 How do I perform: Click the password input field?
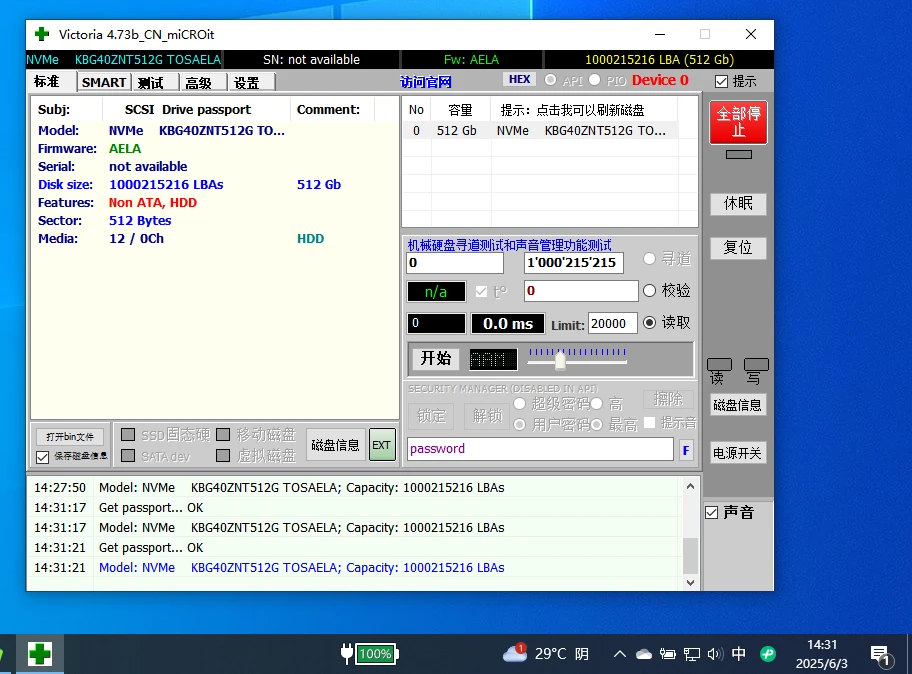540,449
